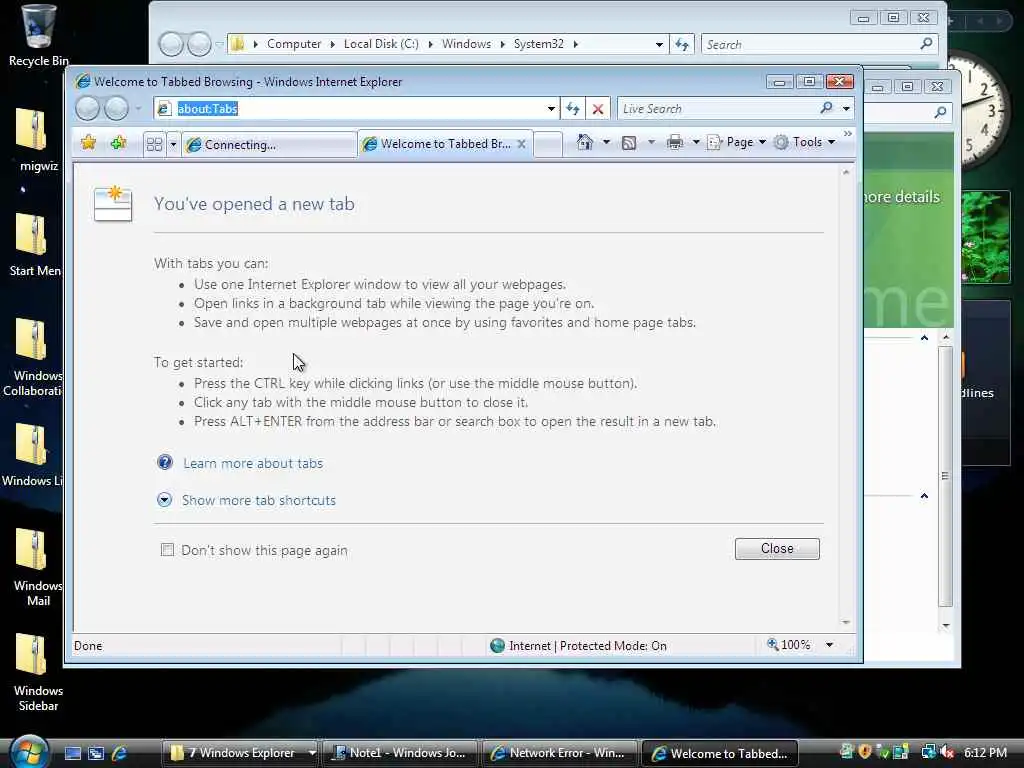Switch to Note1 - Windows Journal taskbar button

click(x=400, y=753)
